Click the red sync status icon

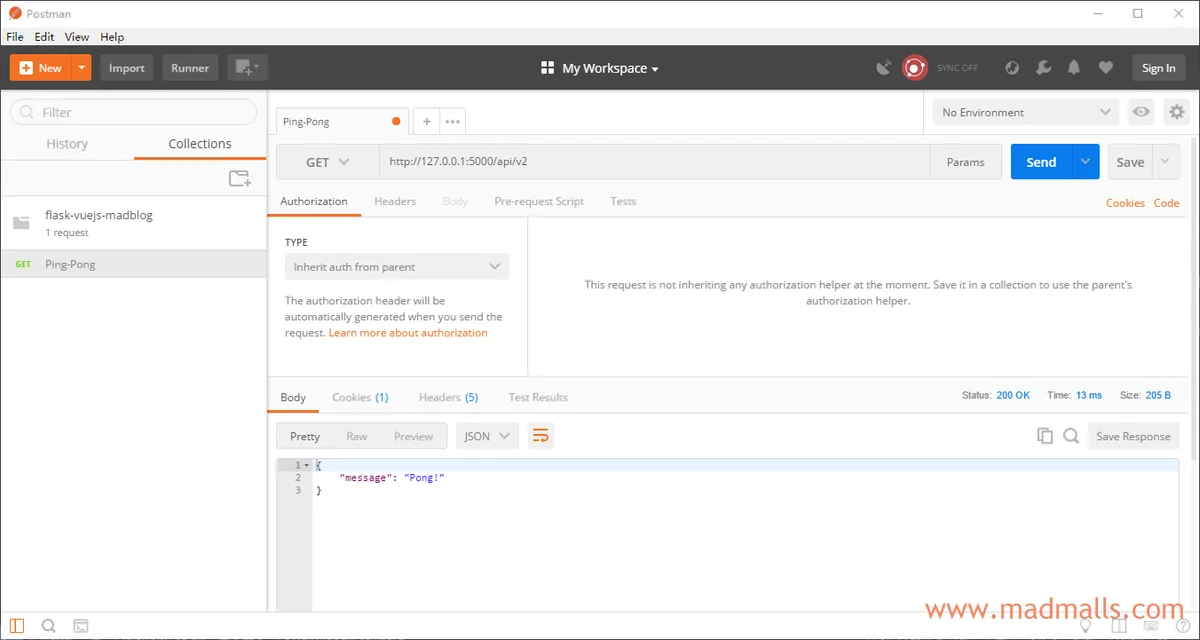914,68
